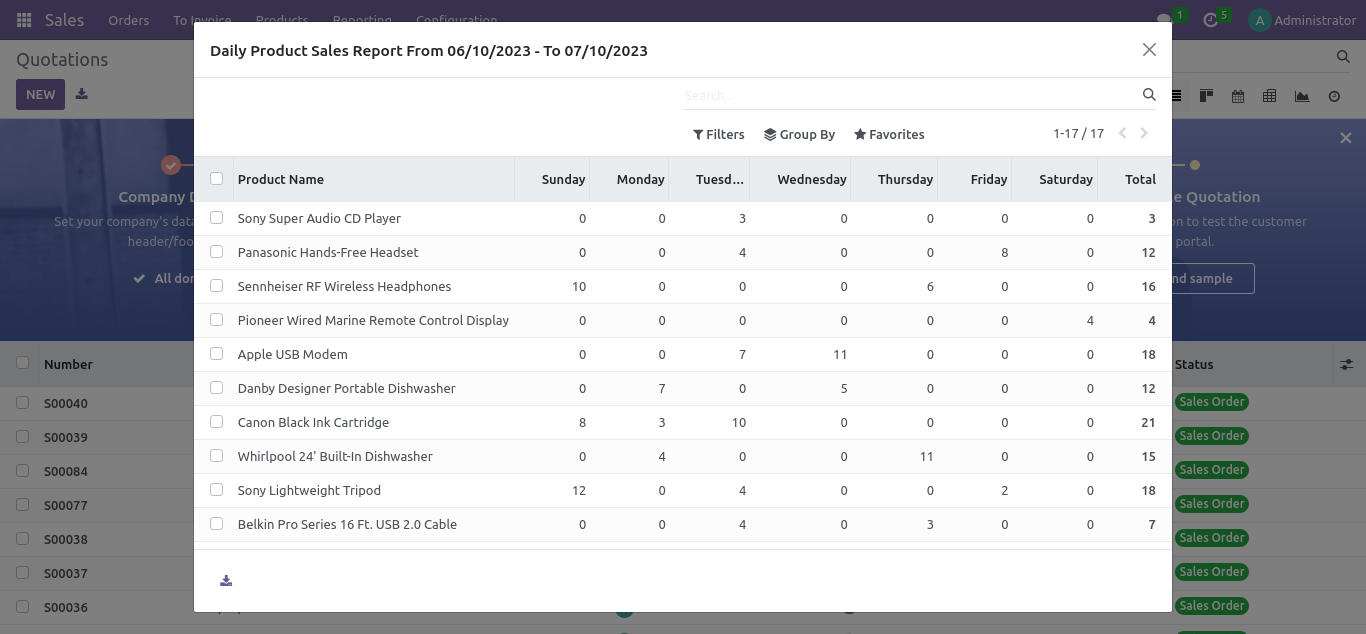Select all products using the header checkbox
1366x634 pixels.
coord(216,177)
